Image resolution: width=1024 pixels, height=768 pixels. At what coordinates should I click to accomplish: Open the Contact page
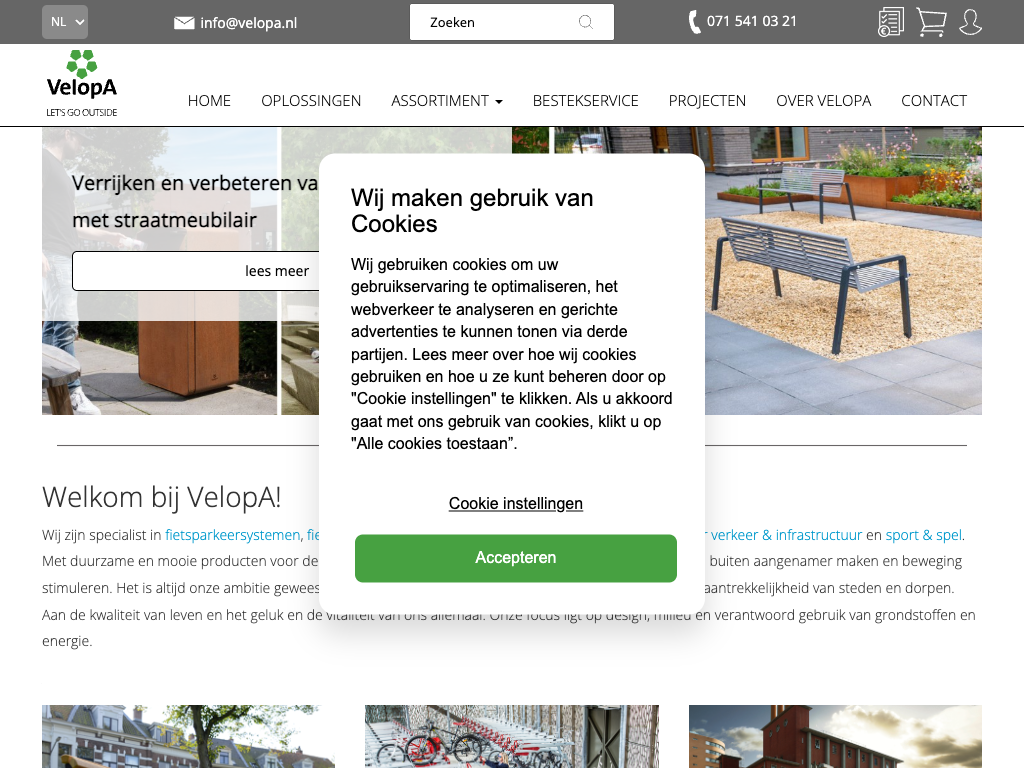pos(934,101)
